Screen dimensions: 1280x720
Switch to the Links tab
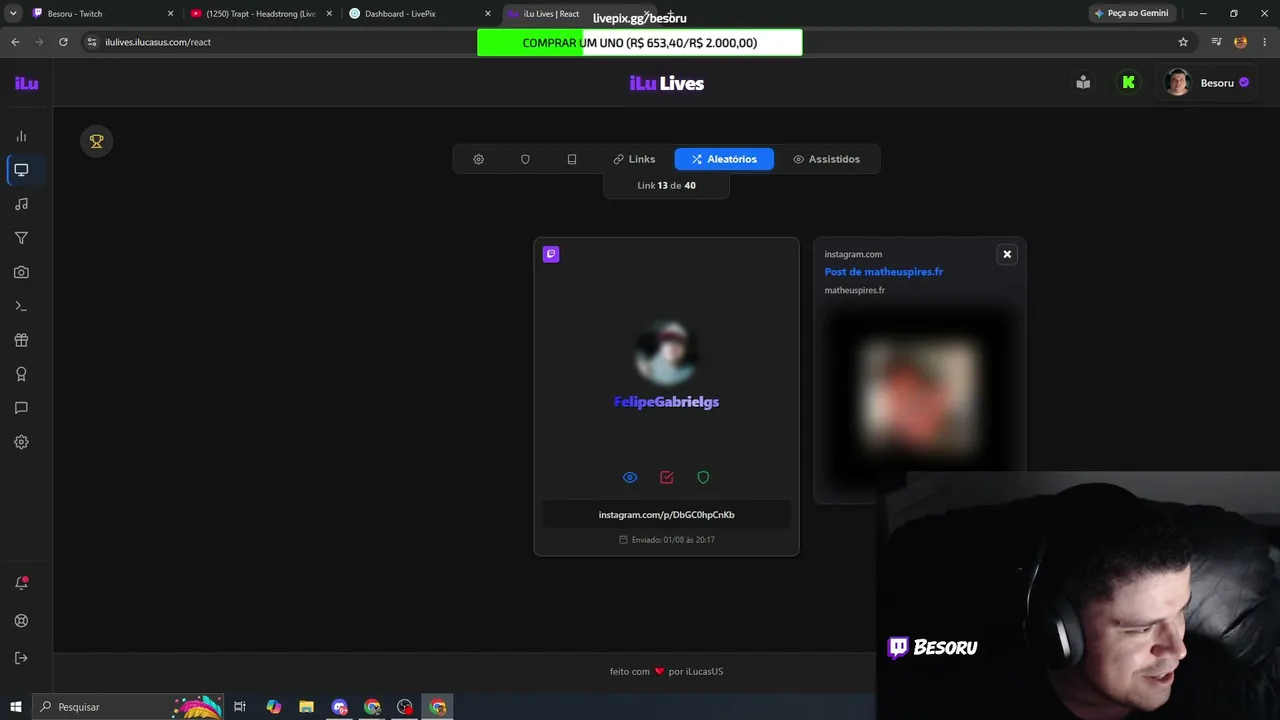tap(634, 159)
